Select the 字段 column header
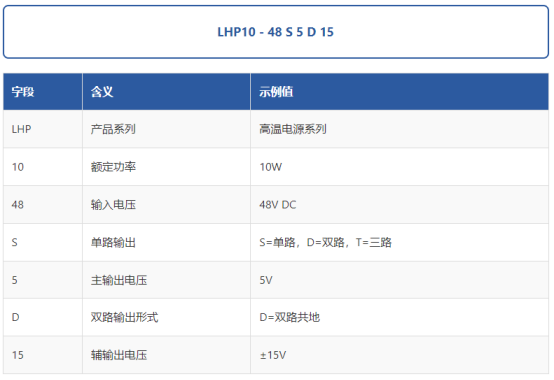The width and height of the screenshot is (554, 380). pyautogui.click(x=43, y=92)
